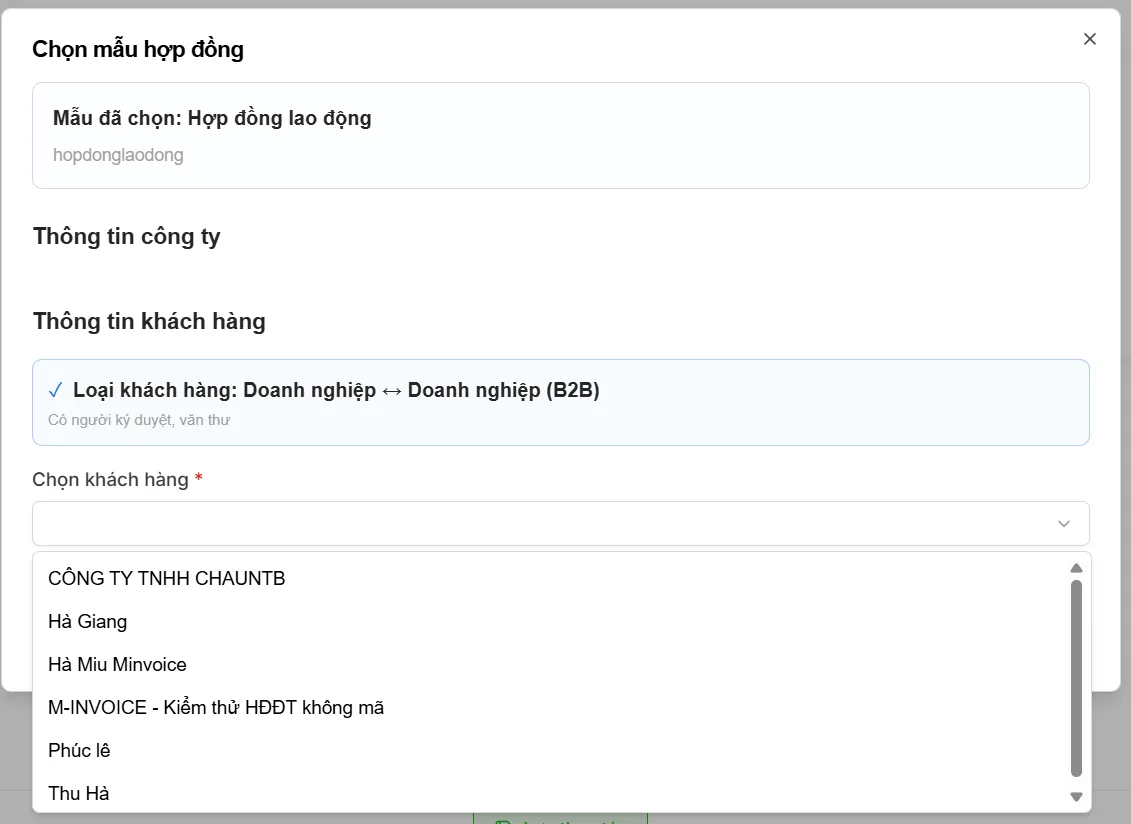Screen dimensions: 1131x824
Task: Close the contract template dialog
Action: (1090, 39)
